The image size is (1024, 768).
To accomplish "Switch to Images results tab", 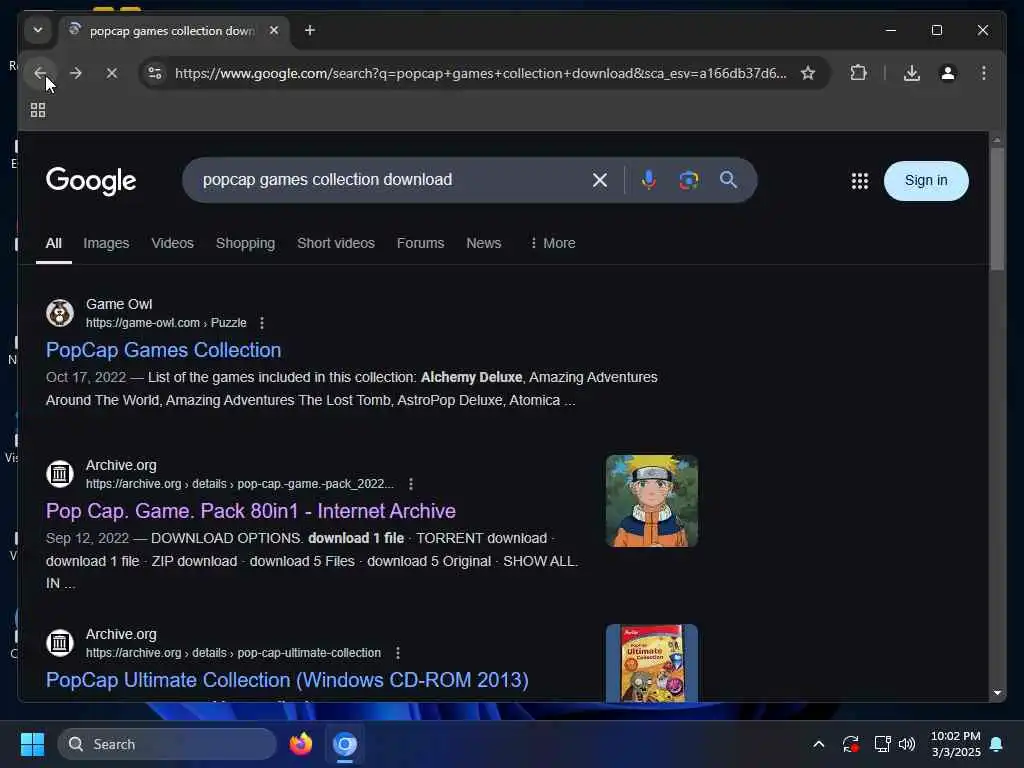I will click(106, 244).
